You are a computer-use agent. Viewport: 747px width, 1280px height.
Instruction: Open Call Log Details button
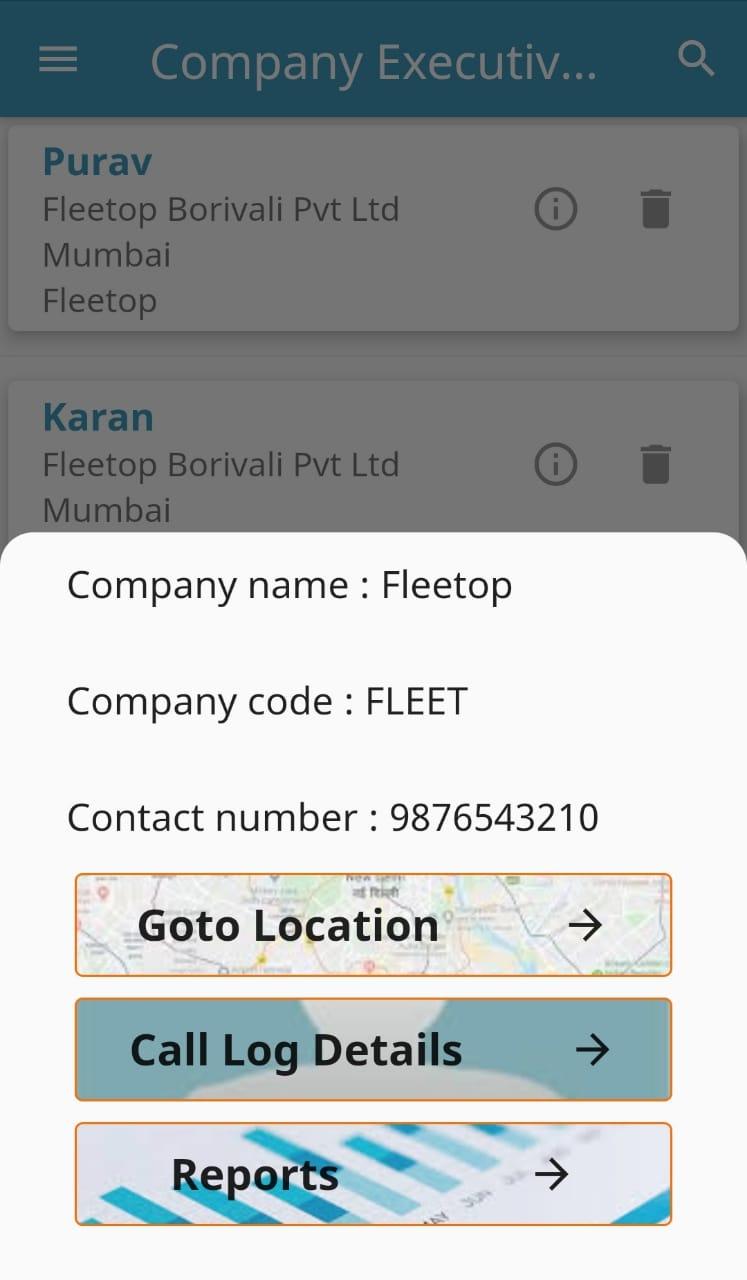(373, 1050)
